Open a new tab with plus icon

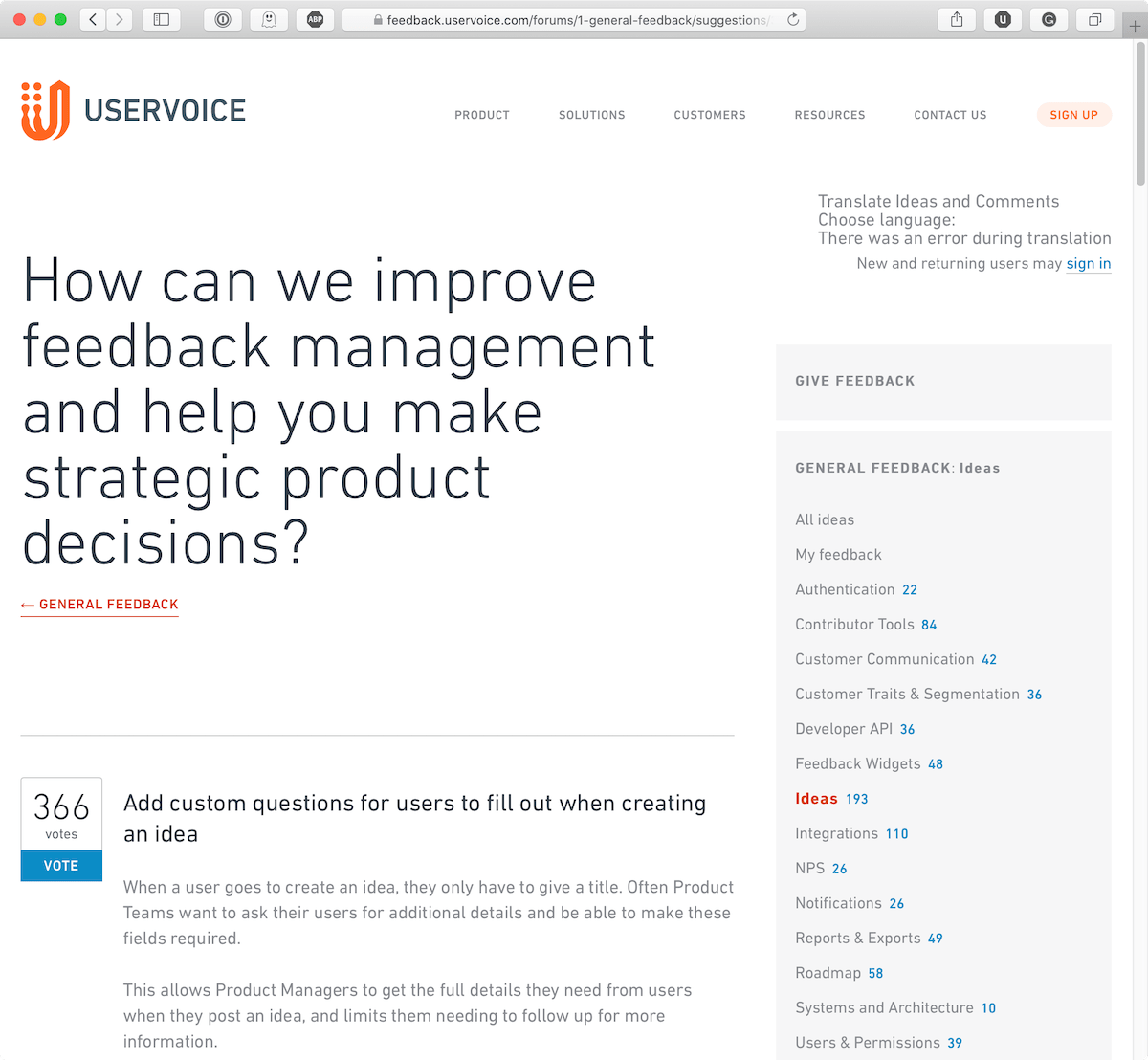pos(1135,26)
